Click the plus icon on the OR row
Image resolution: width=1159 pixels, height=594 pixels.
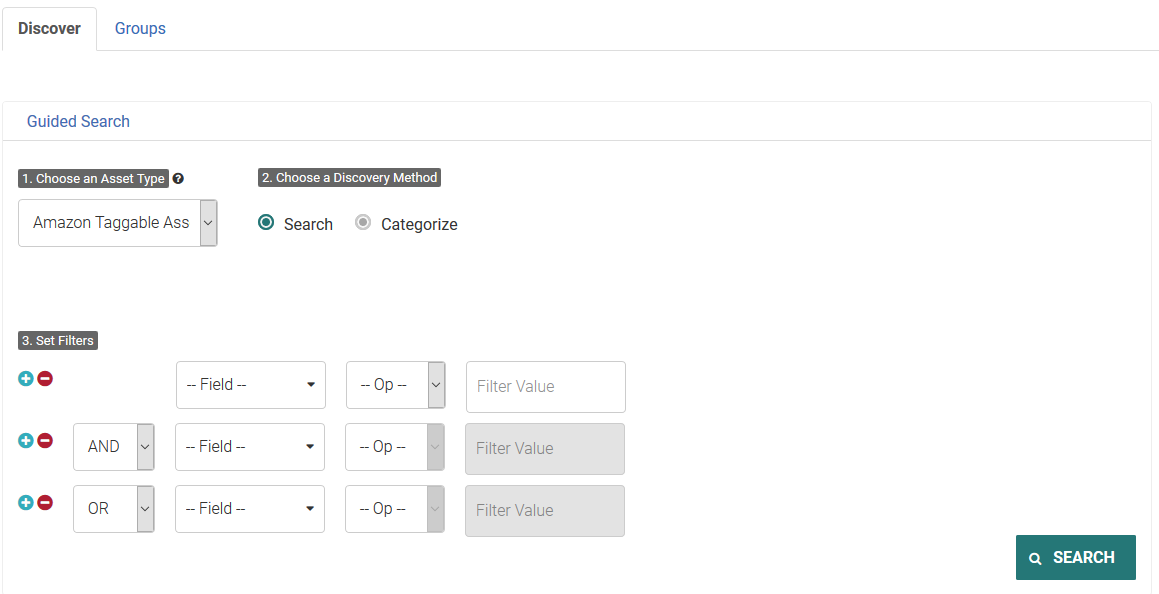coord(26,503)
